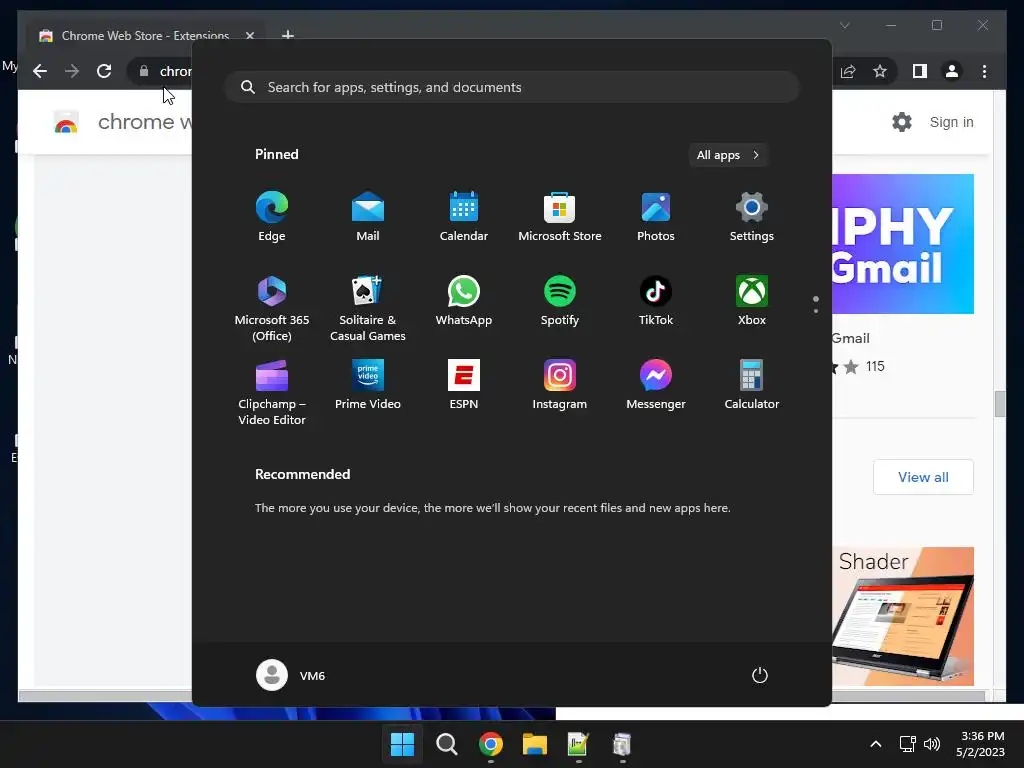Launch the Calendar app

pyautogui.click(x=464, y=217)
